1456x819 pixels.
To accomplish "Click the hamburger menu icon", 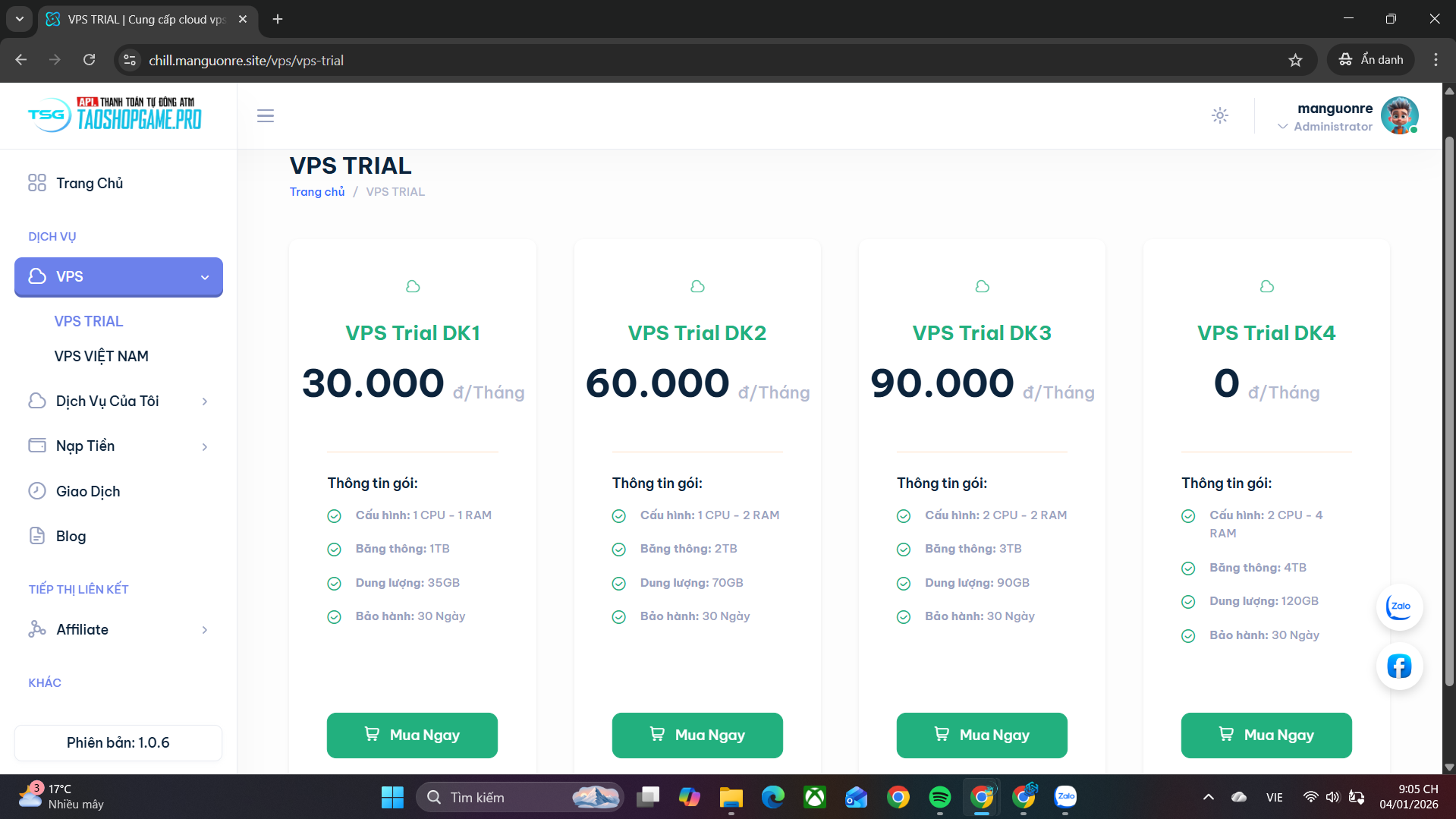I will coord(265,116).
